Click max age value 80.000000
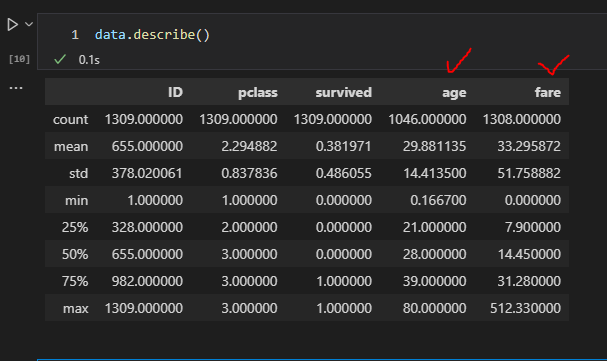This screenshot has width=607, height=361. click(x=434, y=308)
